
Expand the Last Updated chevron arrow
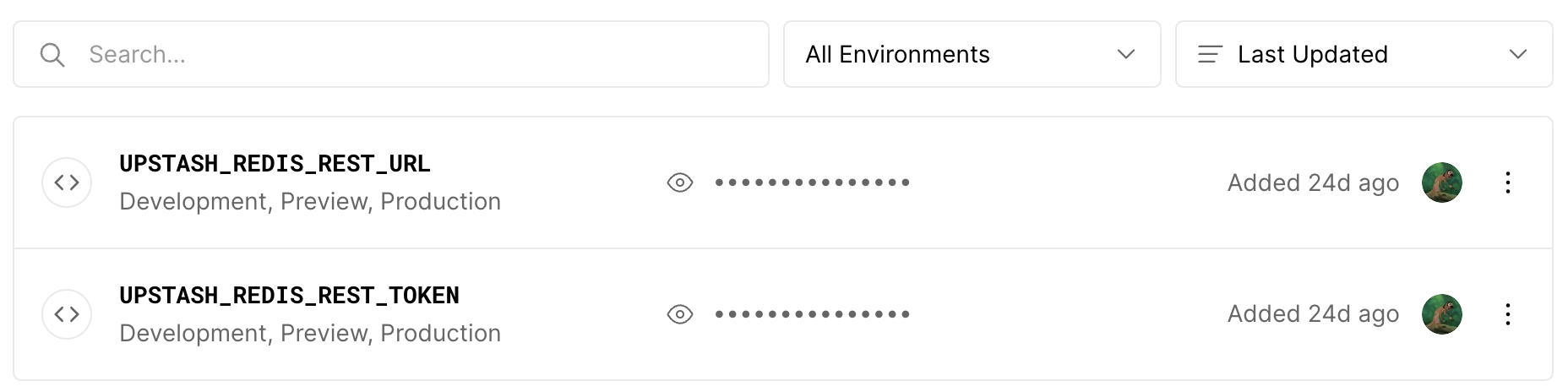pos(1517,55)
